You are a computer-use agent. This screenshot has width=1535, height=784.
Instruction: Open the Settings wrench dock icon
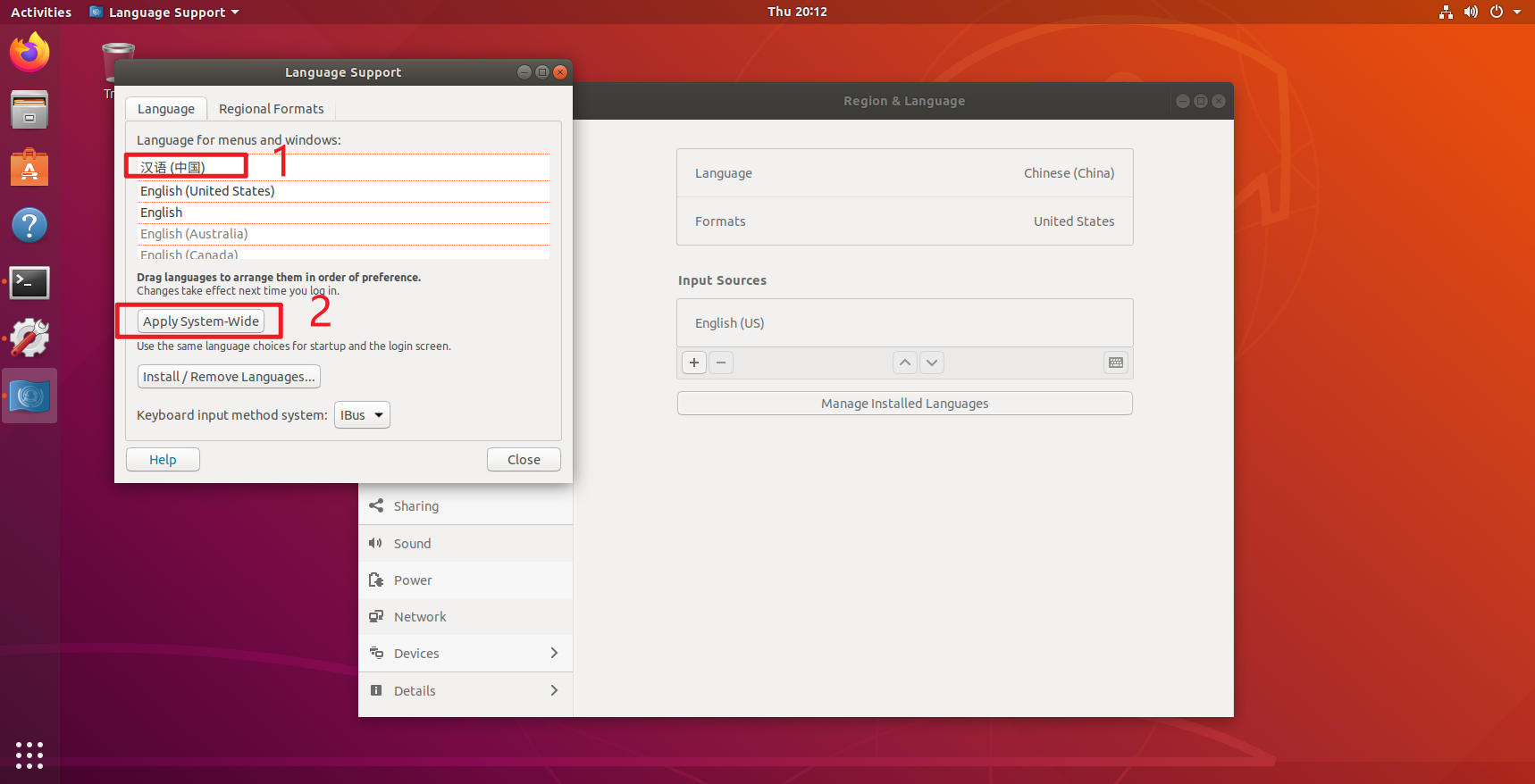pyautogui.click(x=29, y=338)
